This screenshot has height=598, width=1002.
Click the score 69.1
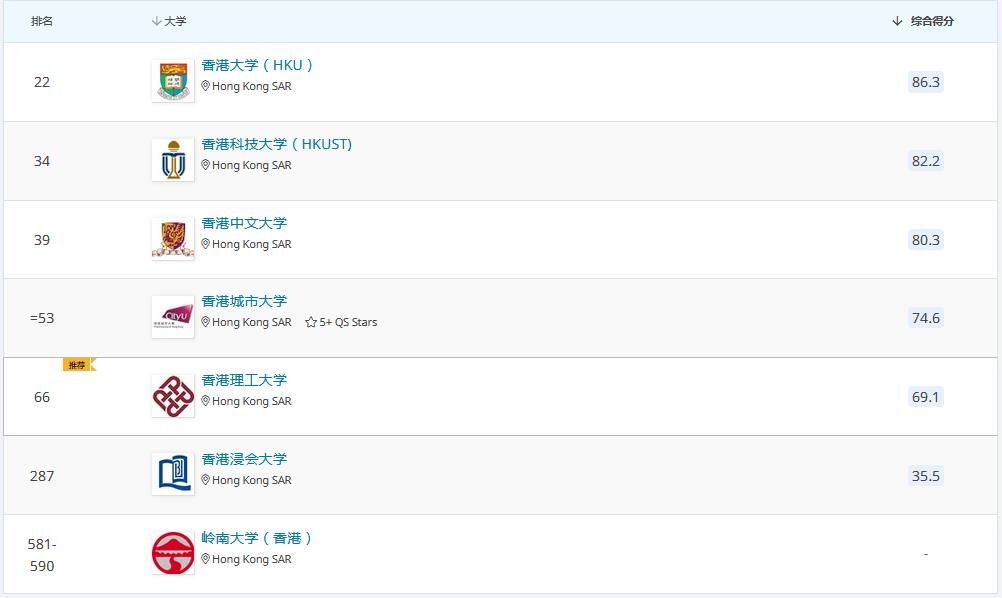(926, 397)
